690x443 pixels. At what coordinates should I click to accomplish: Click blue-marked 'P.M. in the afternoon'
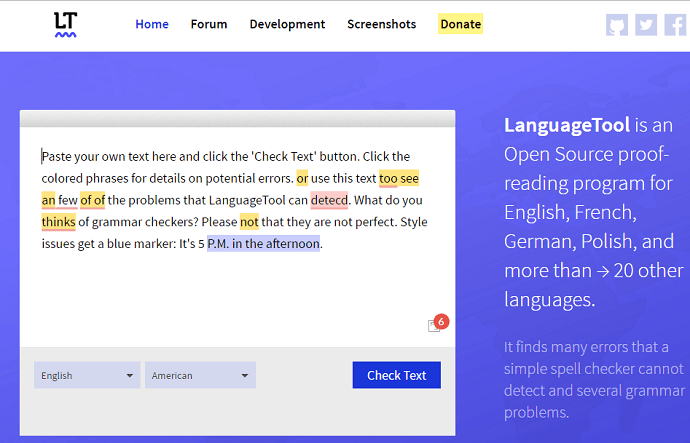pos(263,243)
